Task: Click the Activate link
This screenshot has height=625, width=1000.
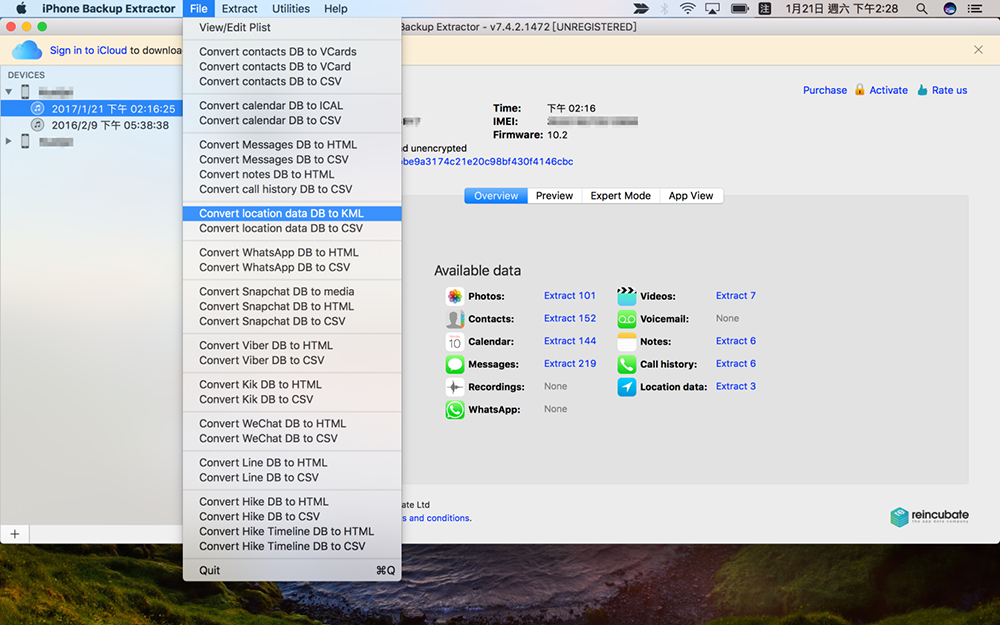Action: pyautogui.click(x=888, y=90)
